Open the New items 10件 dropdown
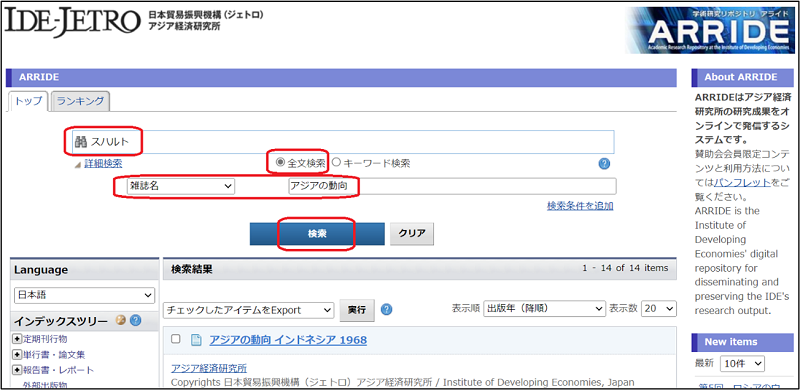 coord(742,363)
